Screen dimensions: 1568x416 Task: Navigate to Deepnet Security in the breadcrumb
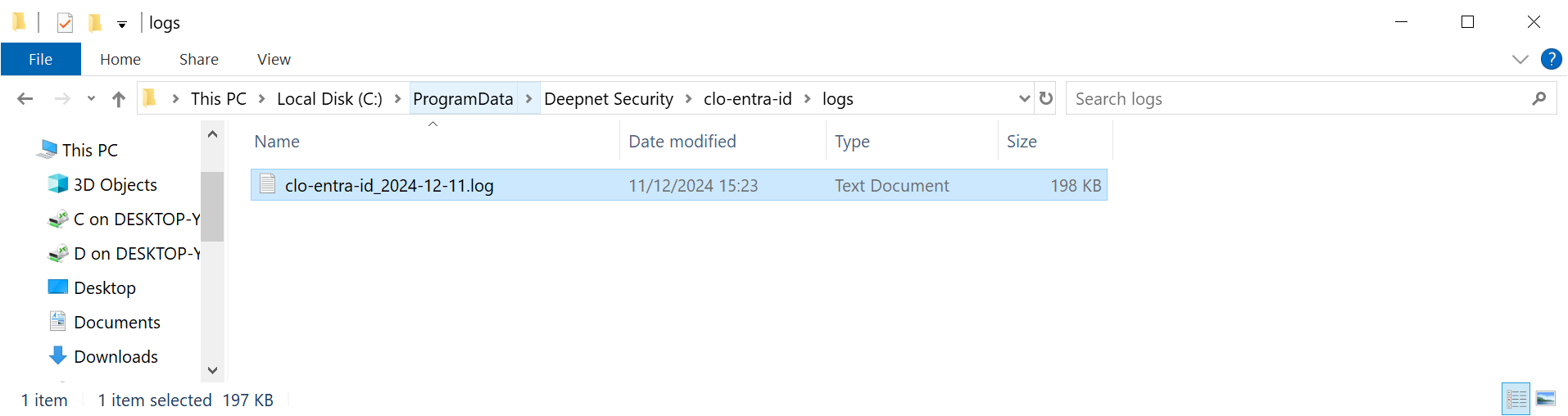click(609, 99)
